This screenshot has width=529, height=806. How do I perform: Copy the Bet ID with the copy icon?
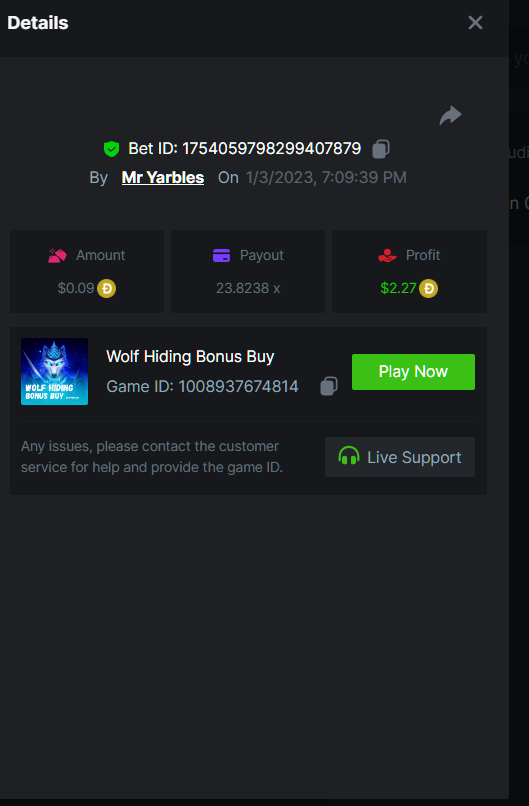coord(381,149)
